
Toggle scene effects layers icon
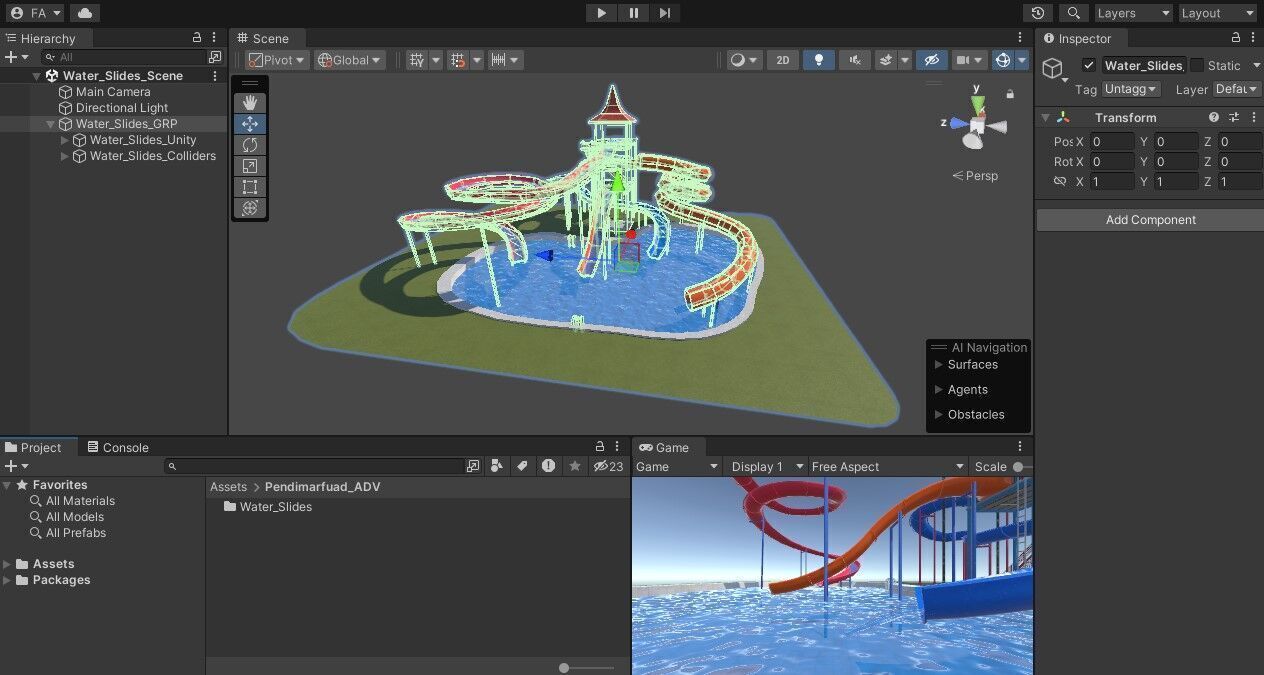pyautogui.click(x=886, y=60)
